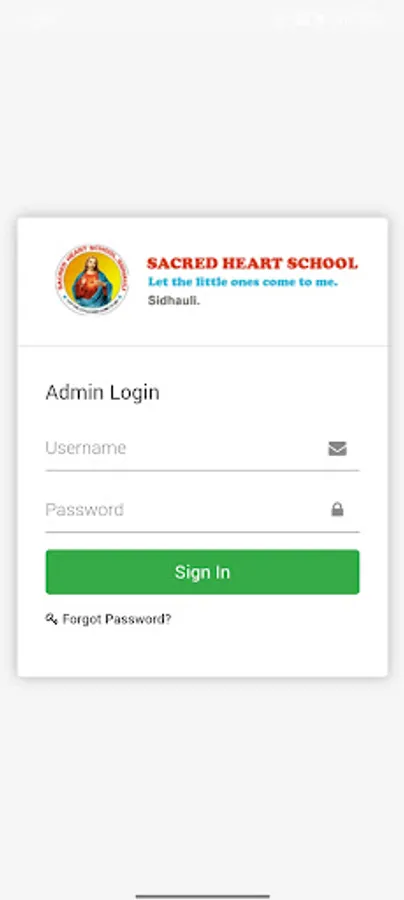Image resolution: width=404 pixels, height=900 pixels.
Task: Tap the red SACRED HEART SCHOOL title
Action: coord(252,263)
